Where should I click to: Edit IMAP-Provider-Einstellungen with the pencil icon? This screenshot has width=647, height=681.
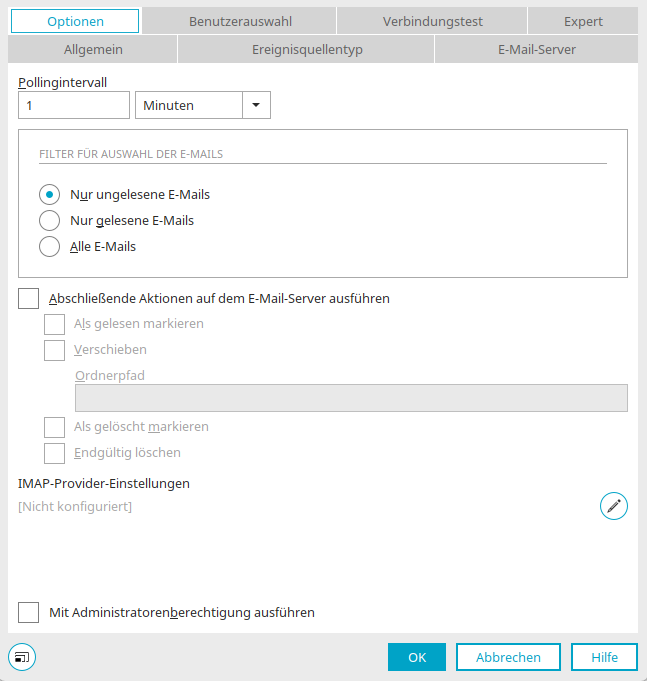(x=614, y=506)
